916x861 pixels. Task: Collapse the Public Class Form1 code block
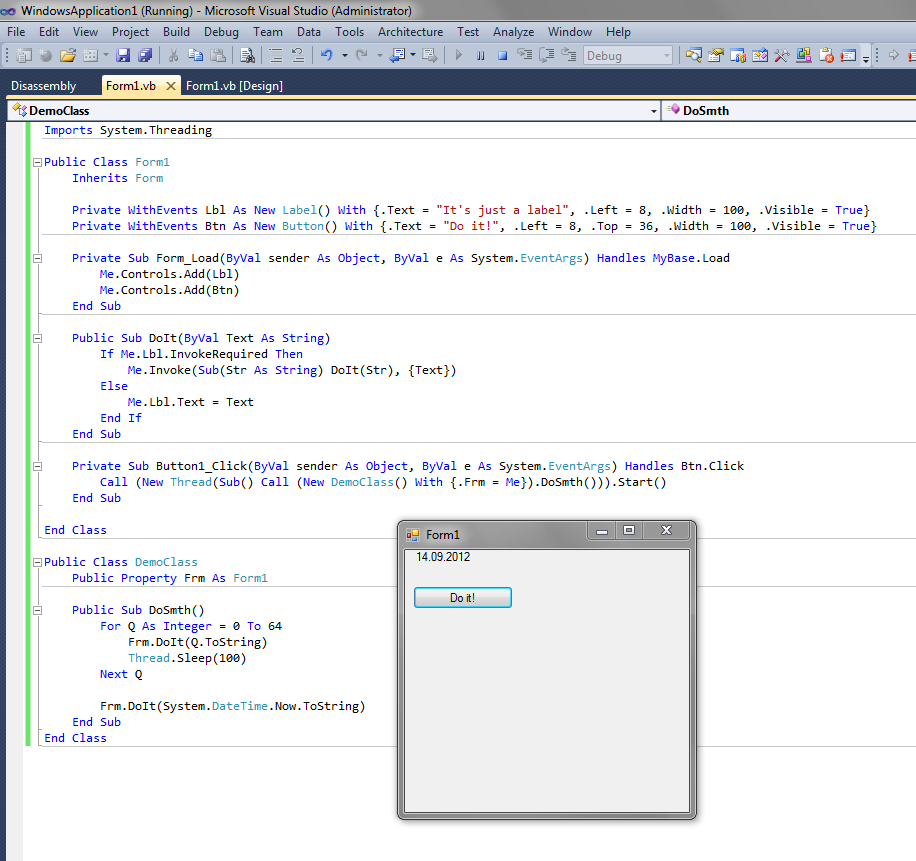tap(37, 162)
